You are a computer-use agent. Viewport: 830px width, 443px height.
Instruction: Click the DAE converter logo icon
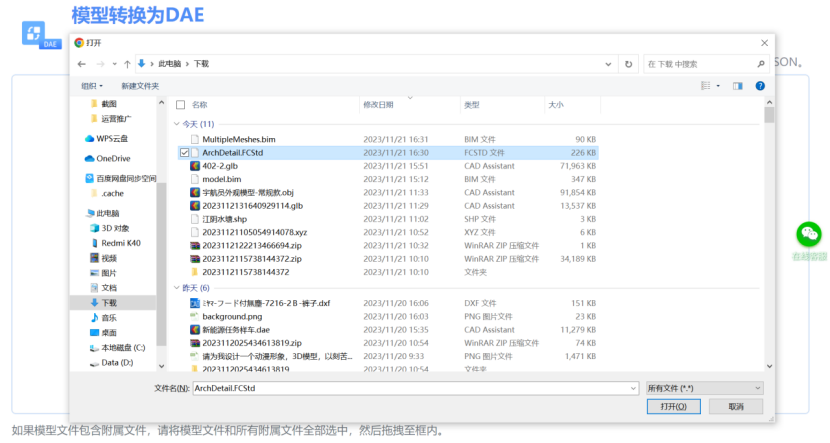pos(40,35)
